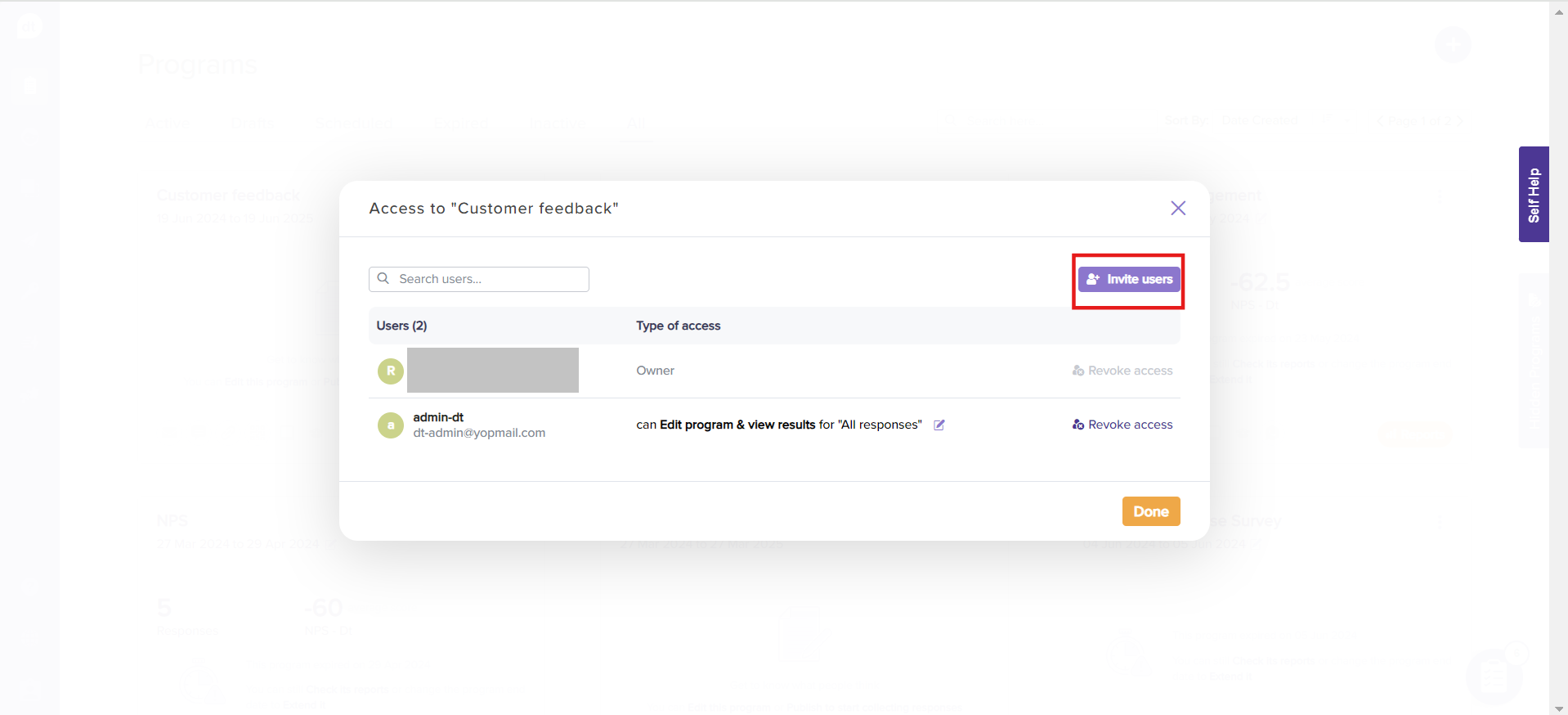Viewport: 1568px width, 715px height.
Task: Click the admin-dt user avatar
Action: tap(391, 425)
